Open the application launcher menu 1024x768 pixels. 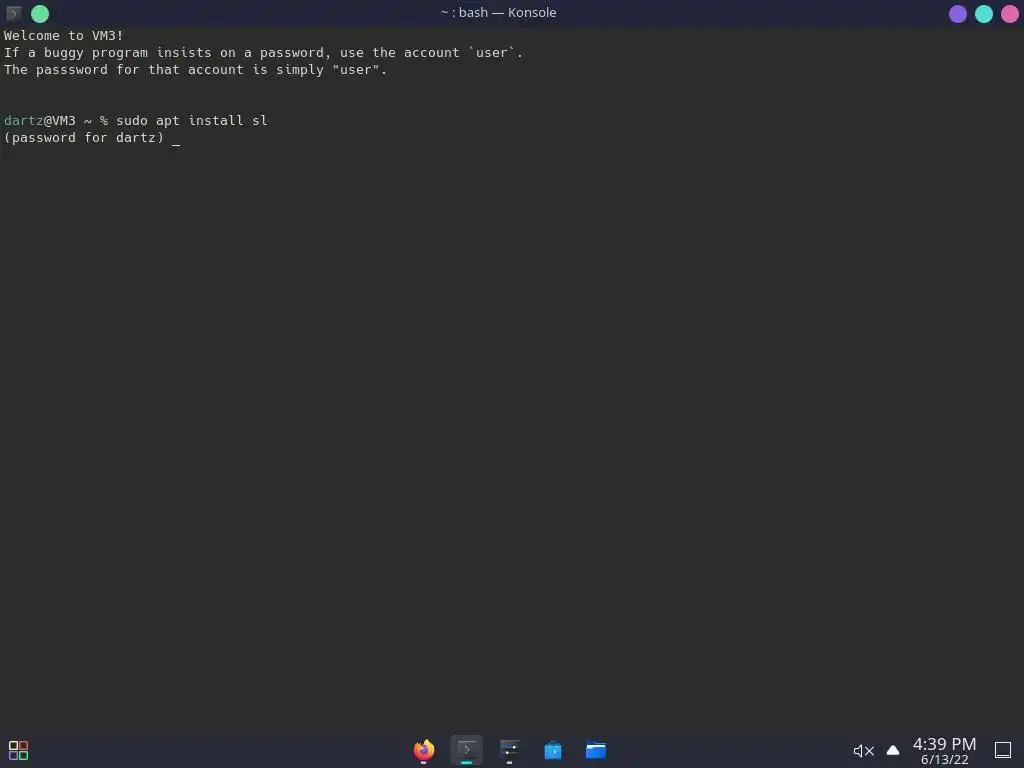[x=18, y=750]
